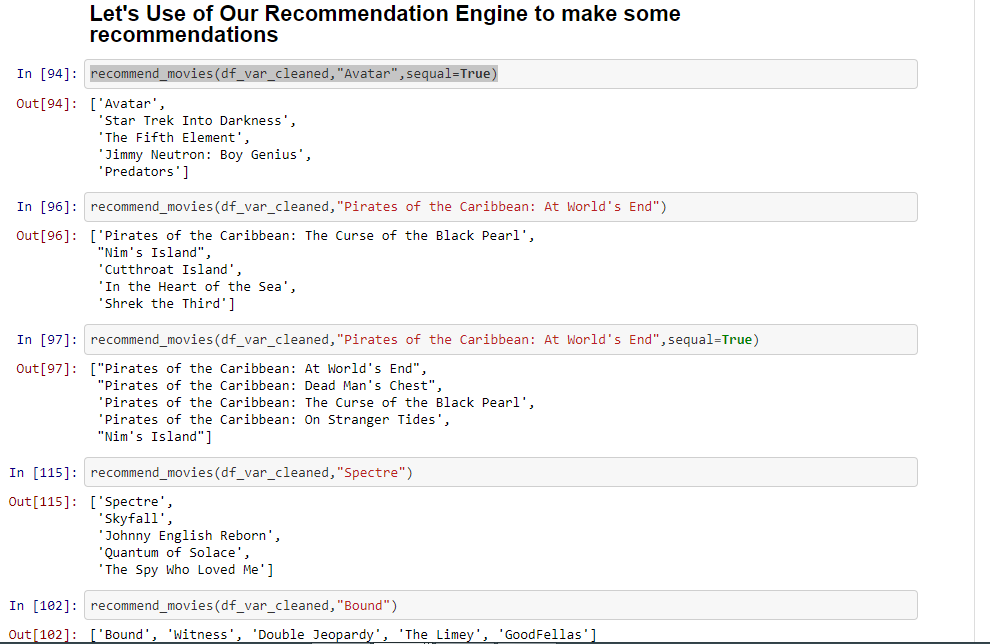Click the Out[115] output prompt
This screenshot has height=644, width=990.
pos(43,502)
